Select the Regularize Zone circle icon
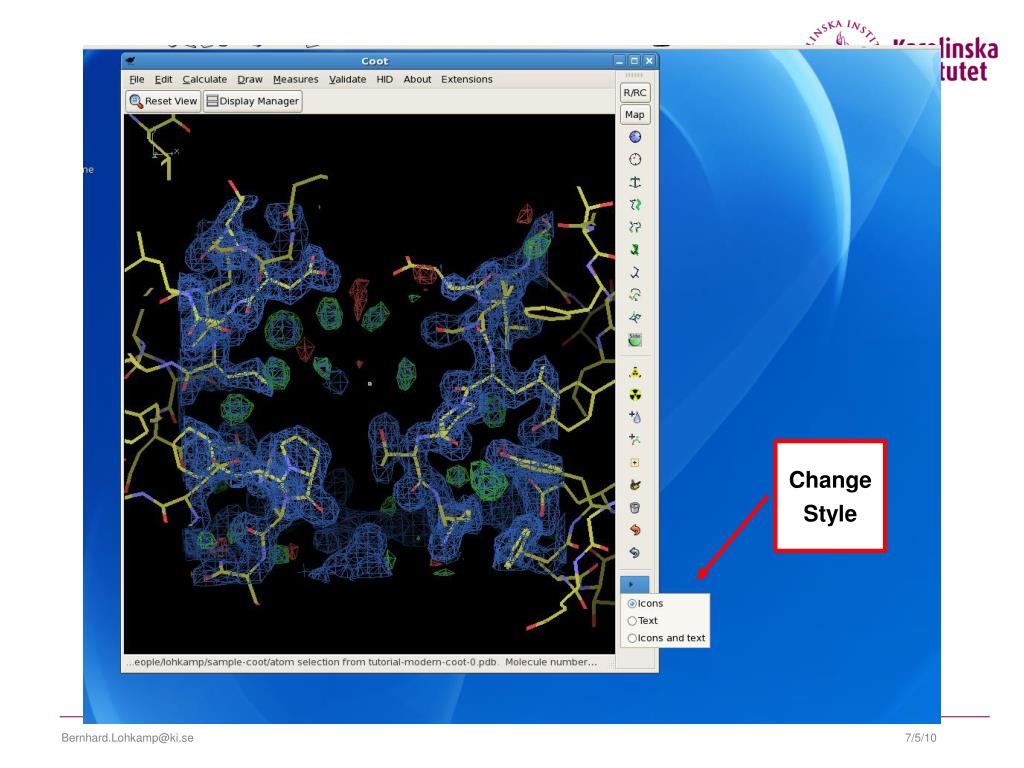The height and width of the screenshot is (768, 1024). coord(635,160)
